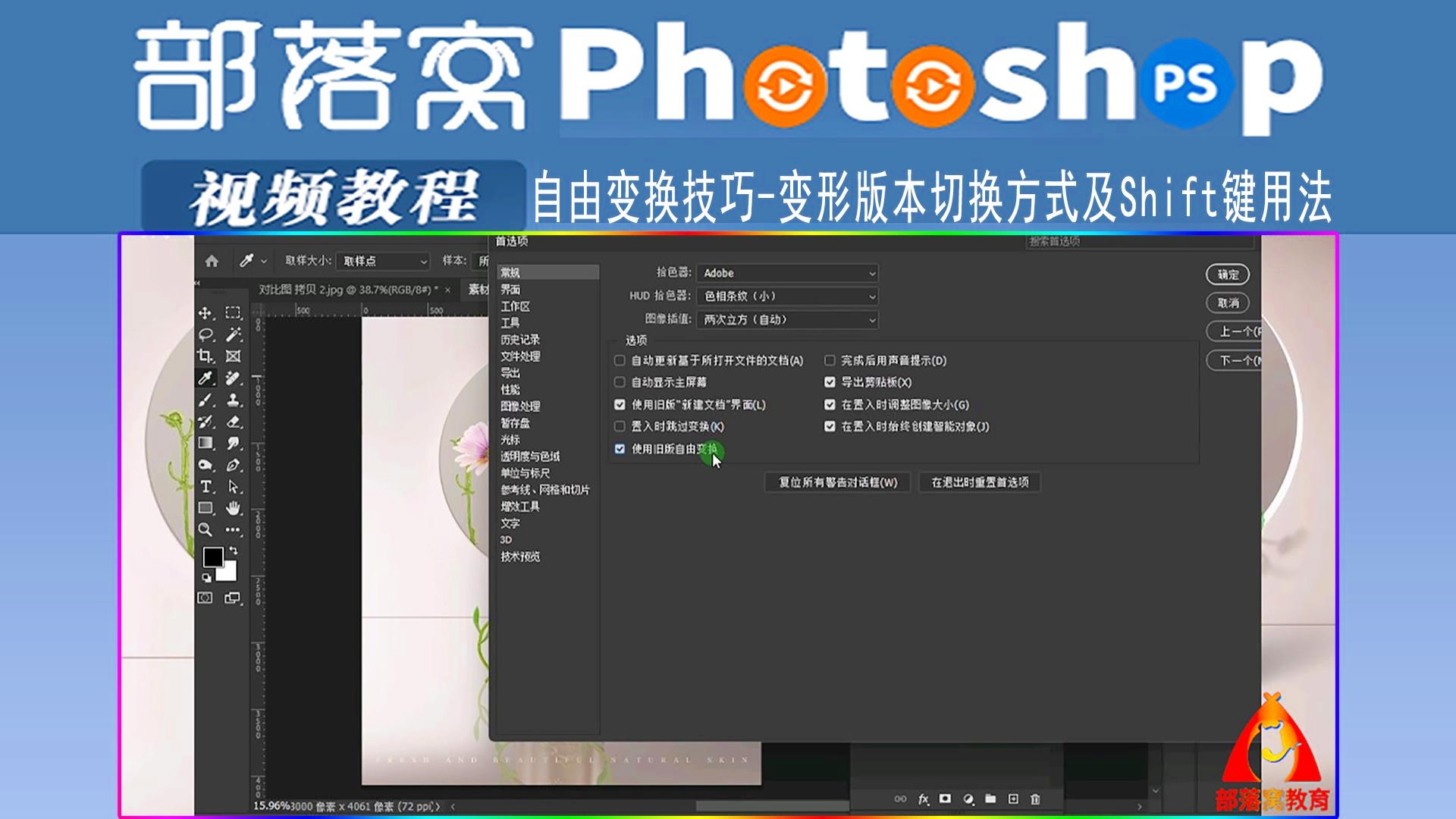Click the 上一个 button
This screenshot has height=819, width=1456.
click(1235, 331)
